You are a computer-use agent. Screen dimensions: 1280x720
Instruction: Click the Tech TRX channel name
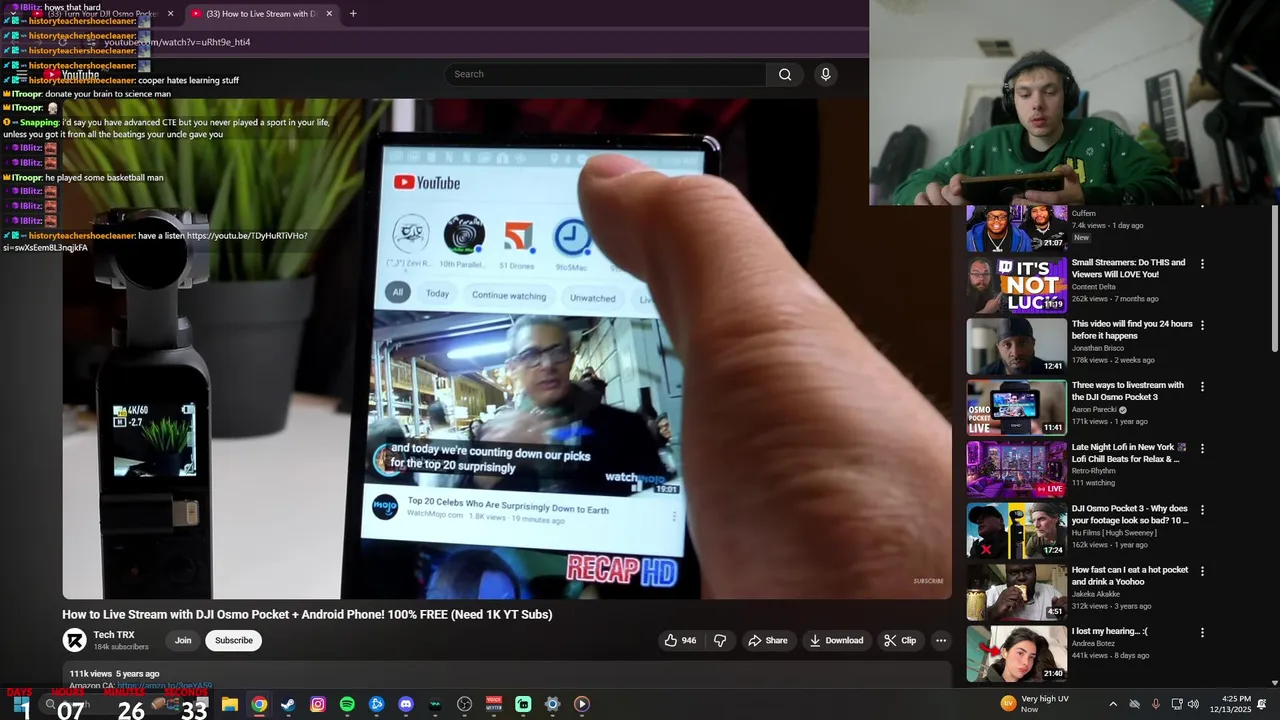[x=114, y=635]
